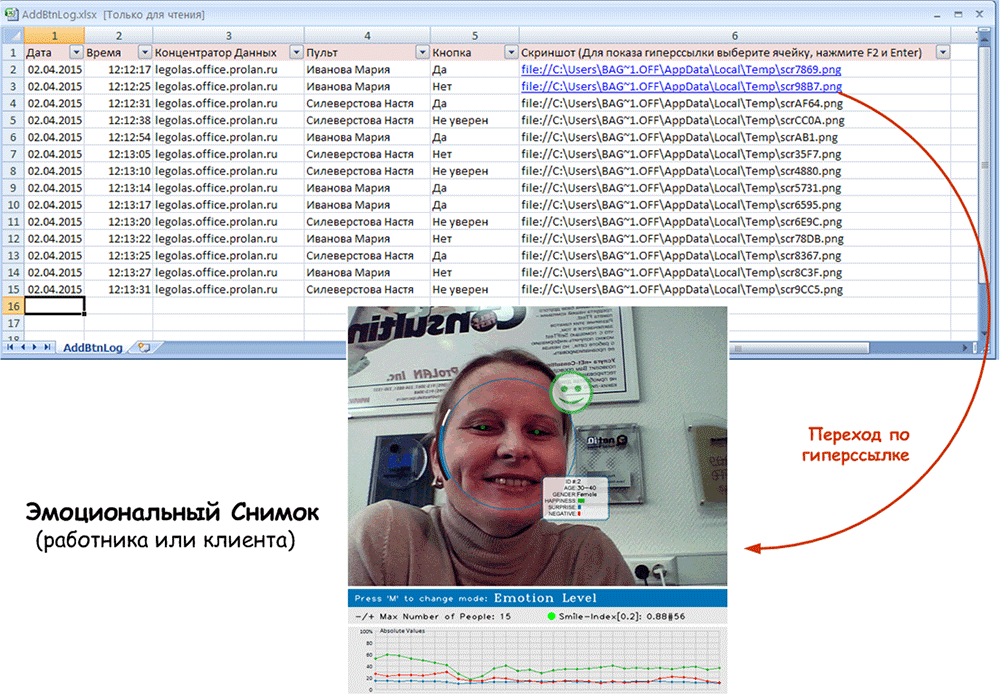
Task: Open the Время column filter dropdown
Action: (x=144, y=52)
